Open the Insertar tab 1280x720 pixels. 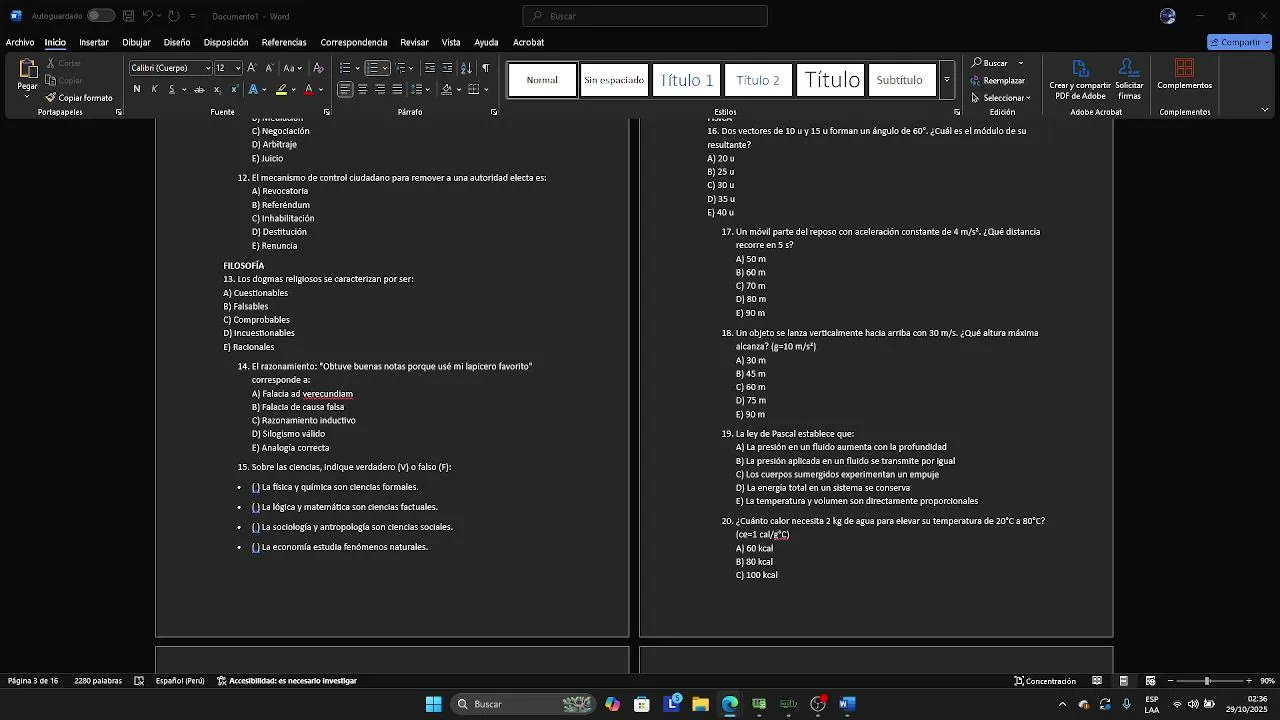pyautogui.click(x=94, y=42)
